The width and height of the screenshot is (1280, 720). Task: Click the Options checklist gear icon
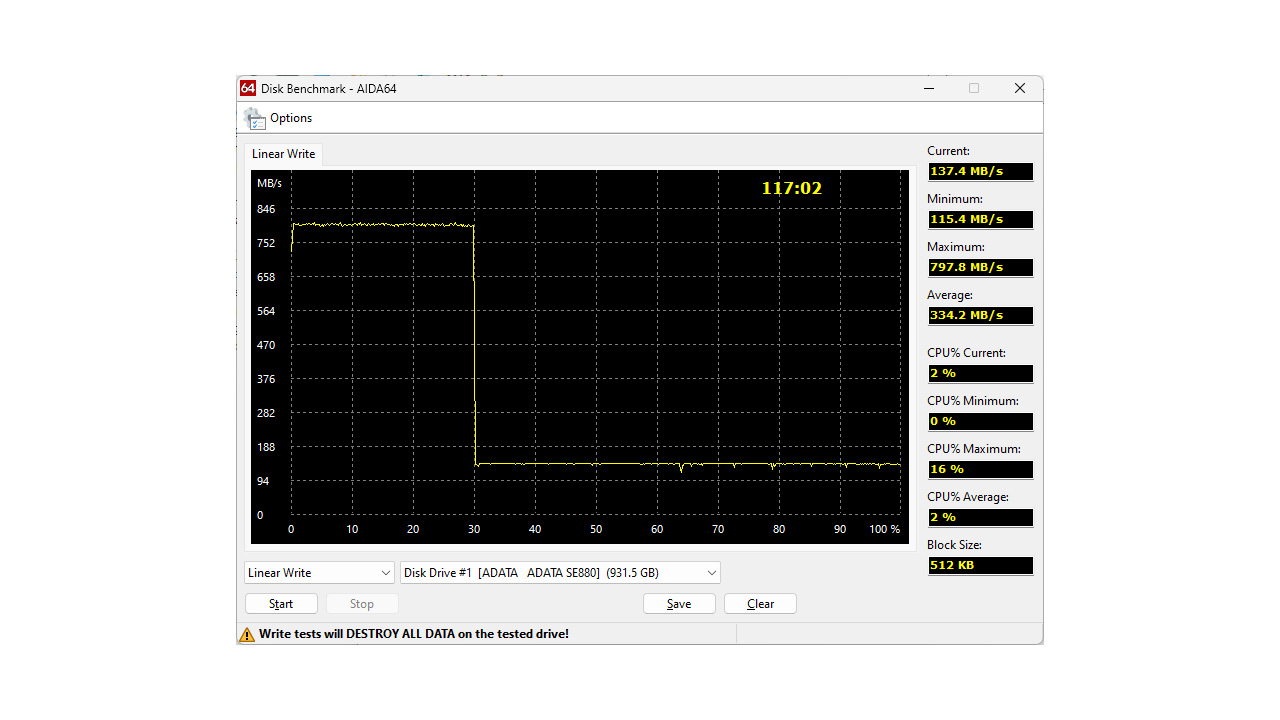coord(255,118)
